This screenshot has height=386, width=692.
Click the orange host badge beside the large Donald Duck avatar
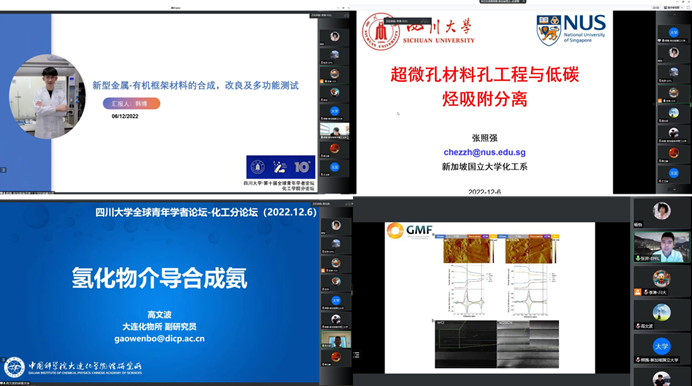(637, 292)
